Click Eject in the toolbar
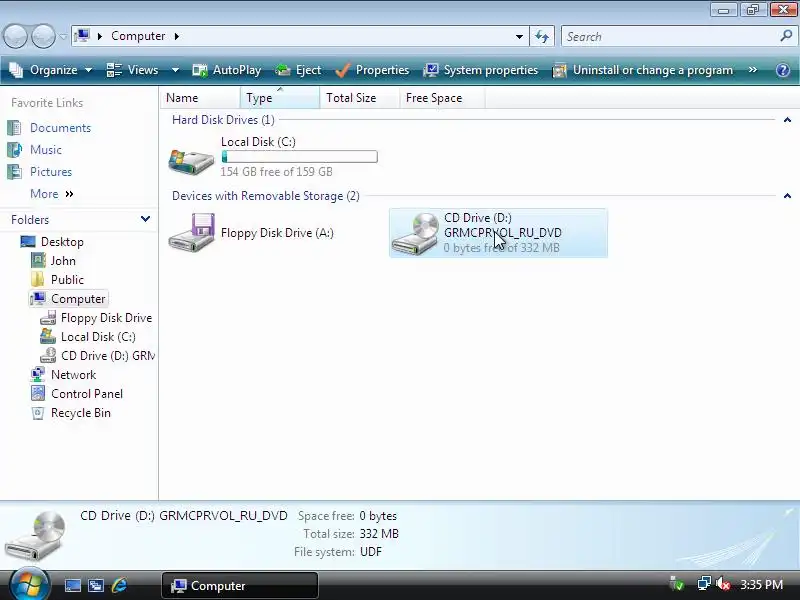The height and width of the screenshot is (600, 800). tap(298, 70)
